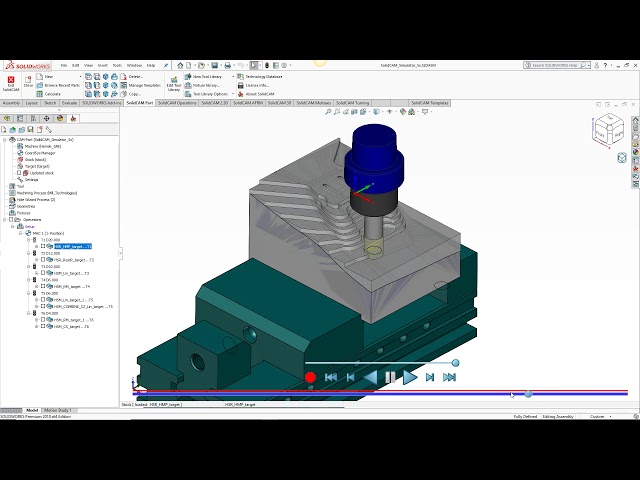Step back one move in simulation
640x480 pixels.
[350, 378]
